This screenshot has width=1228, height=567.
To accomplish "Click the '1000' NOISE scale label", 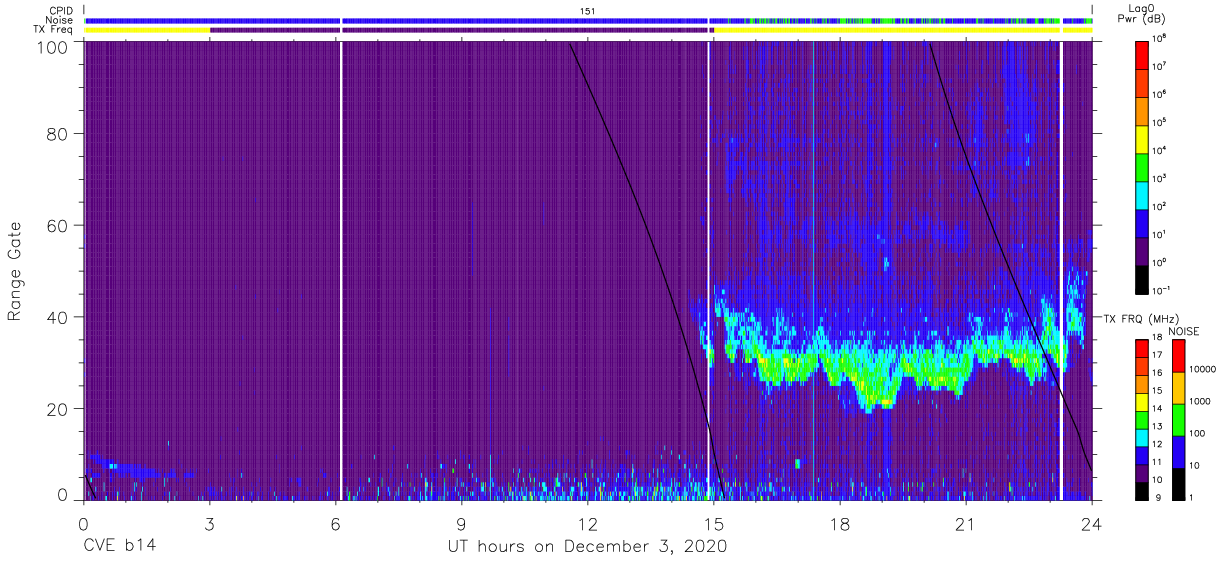I will click(1200, 402).
